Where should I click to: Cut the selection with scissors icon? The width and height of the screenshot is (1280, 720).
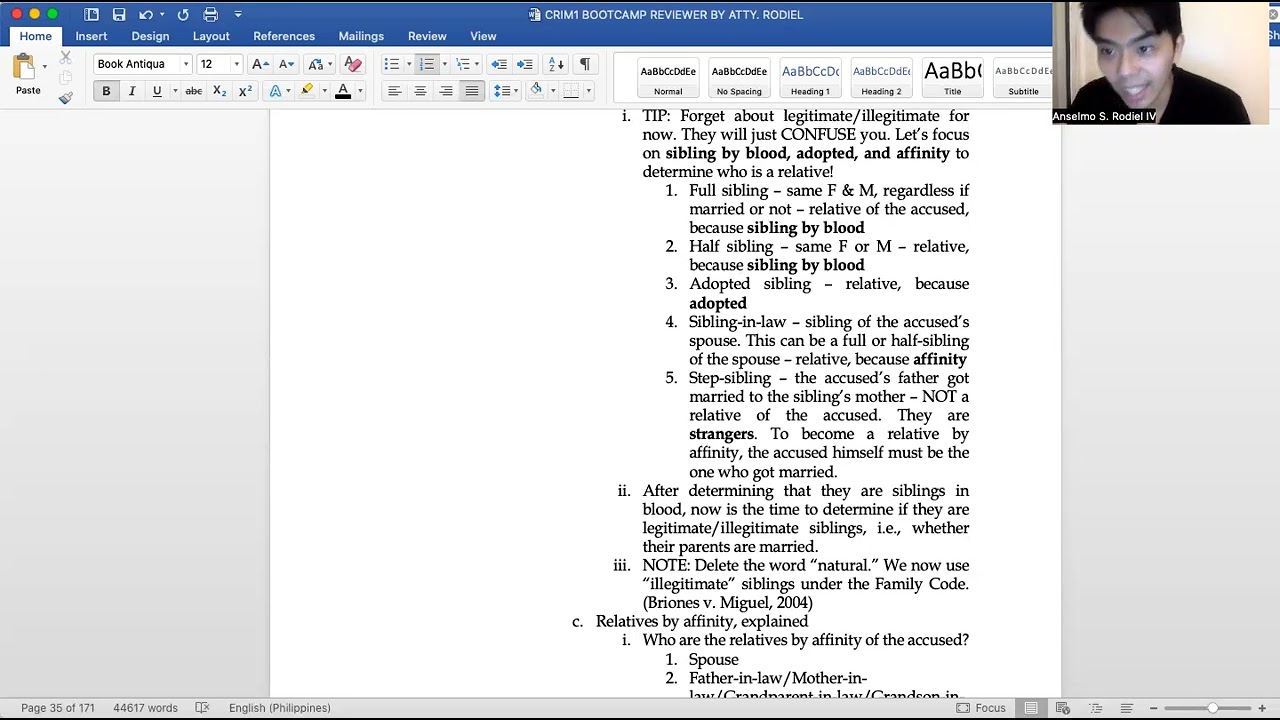[x=66, y=58]
